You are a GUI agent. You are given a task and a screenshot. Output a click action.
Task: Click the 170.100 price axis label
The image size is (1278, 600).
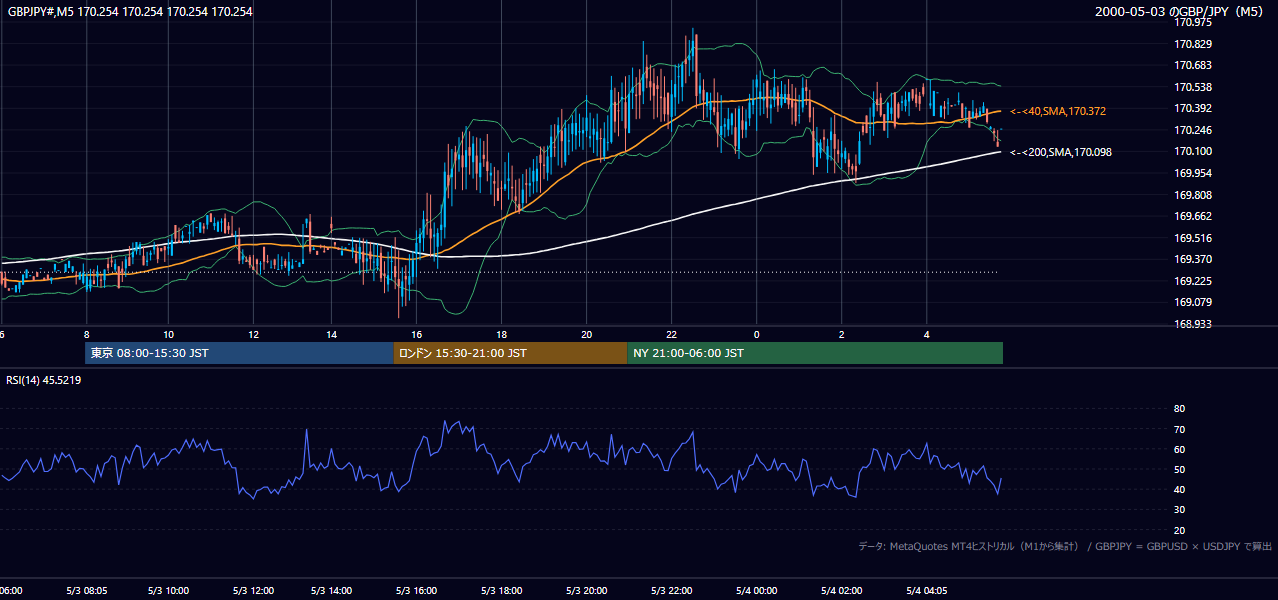point(1192,151)
